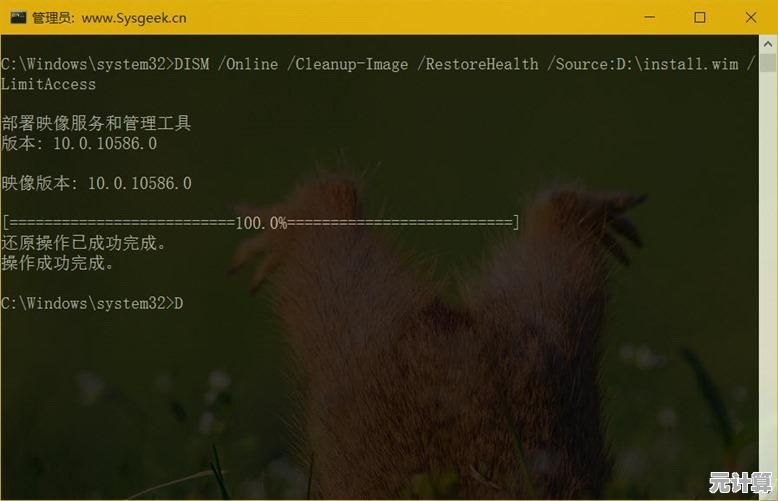
Task: Click the 映像版本: 10.0.10586.0 line
Action: click(x=96, y=184)
